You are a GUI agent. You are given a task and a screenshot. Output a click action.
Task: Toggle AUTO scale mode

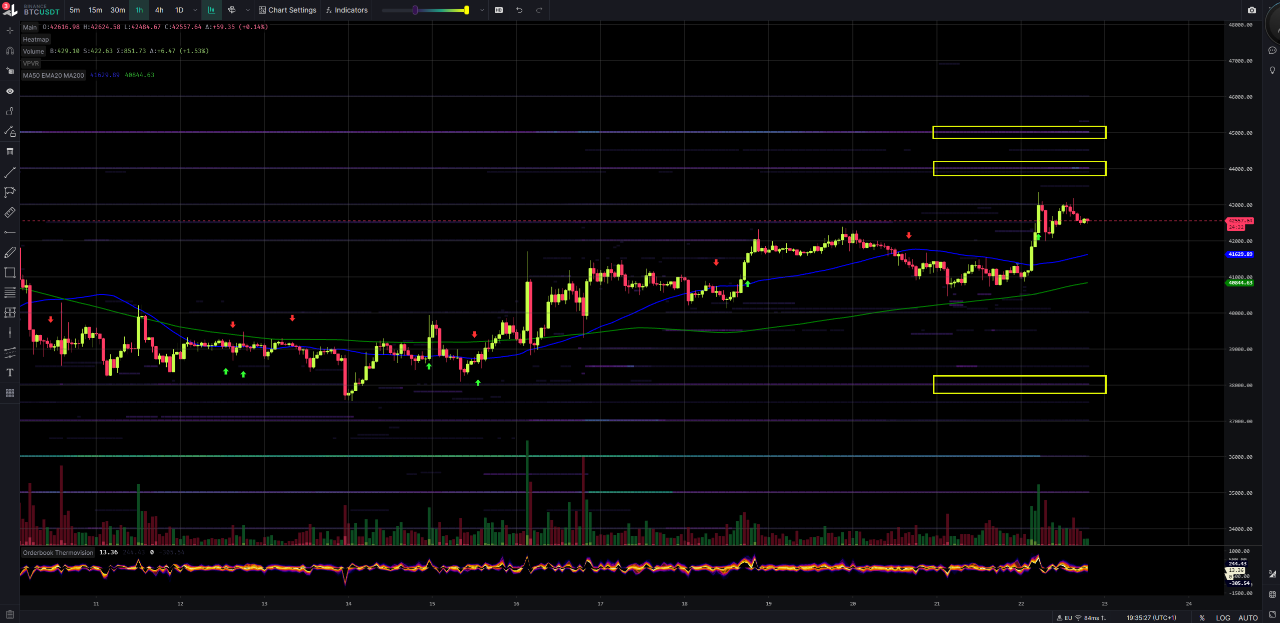1248,617
